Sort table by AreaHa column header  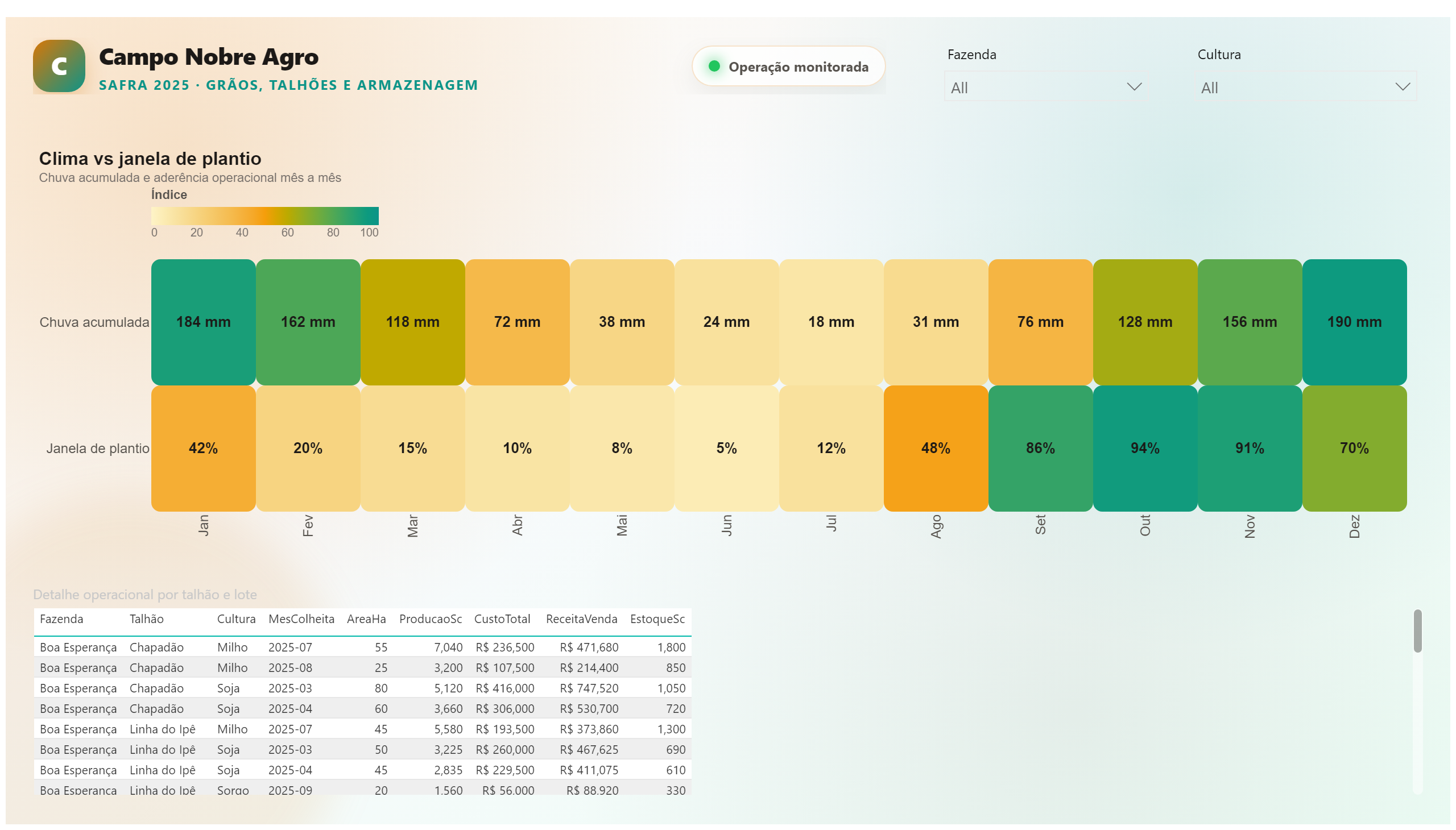pyautogui.click(x=366, y=619)
